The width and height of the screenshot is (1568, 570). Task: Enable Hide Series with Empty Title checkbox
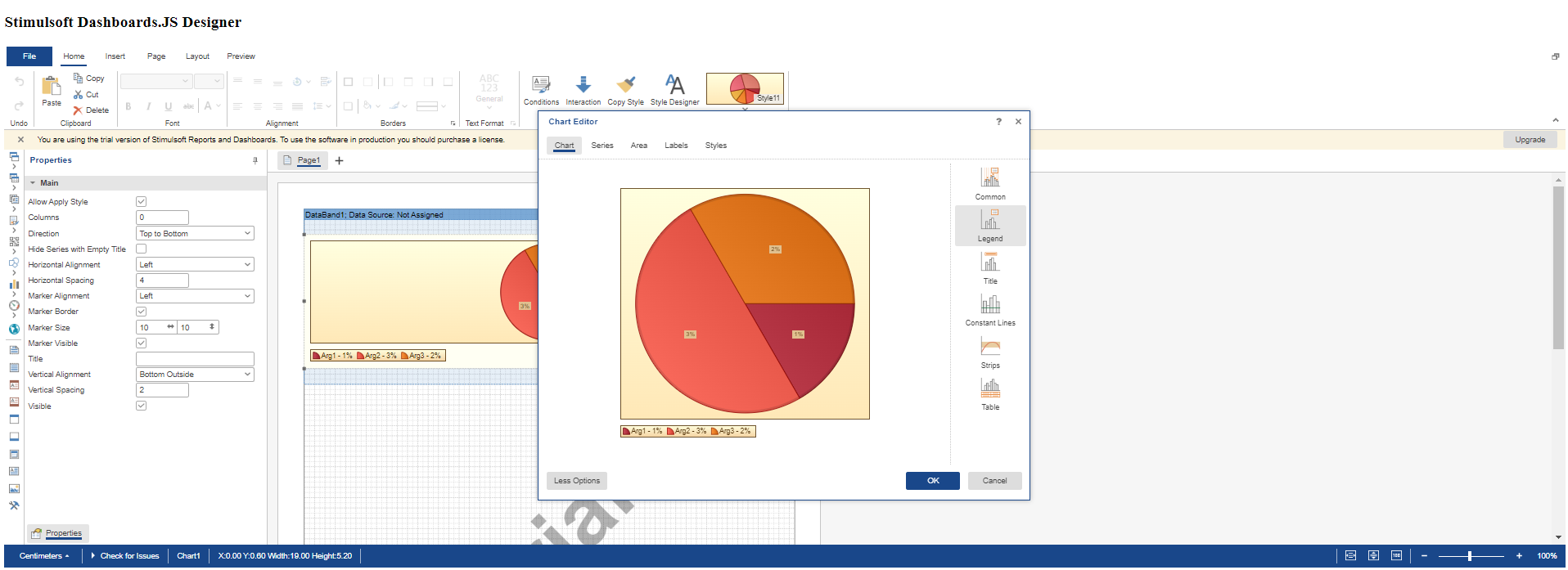point(141,249)
